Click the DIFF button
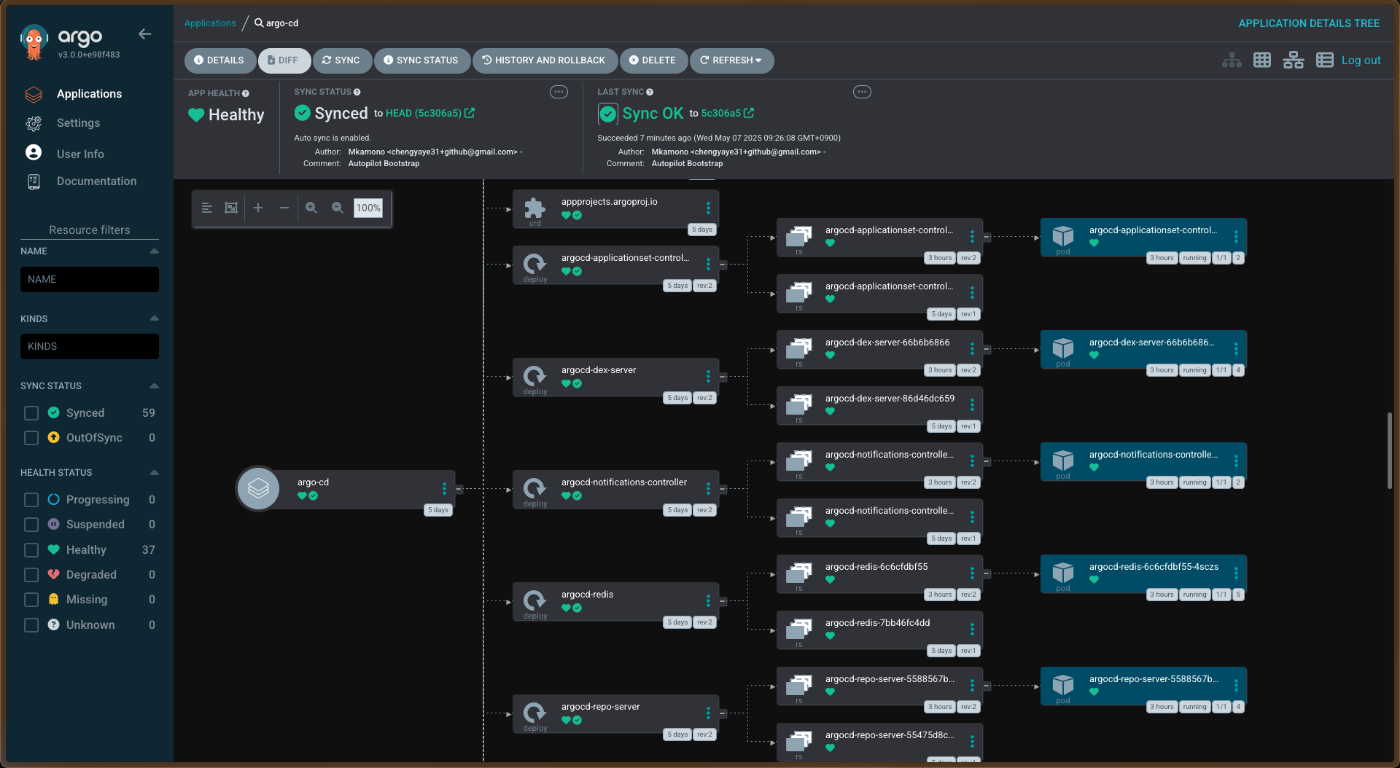This screenshot has width=1400, height=768. click(284, 60)
